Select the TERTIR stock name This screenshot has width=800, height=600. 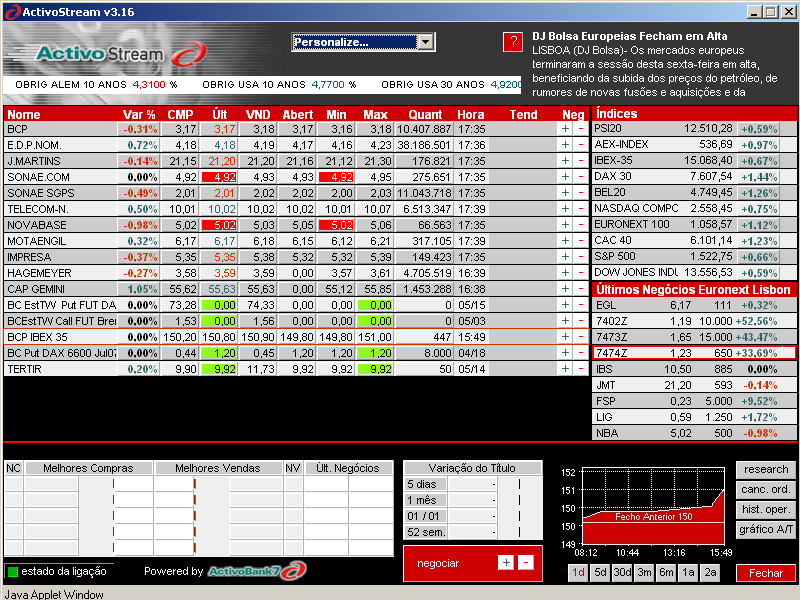24,369
